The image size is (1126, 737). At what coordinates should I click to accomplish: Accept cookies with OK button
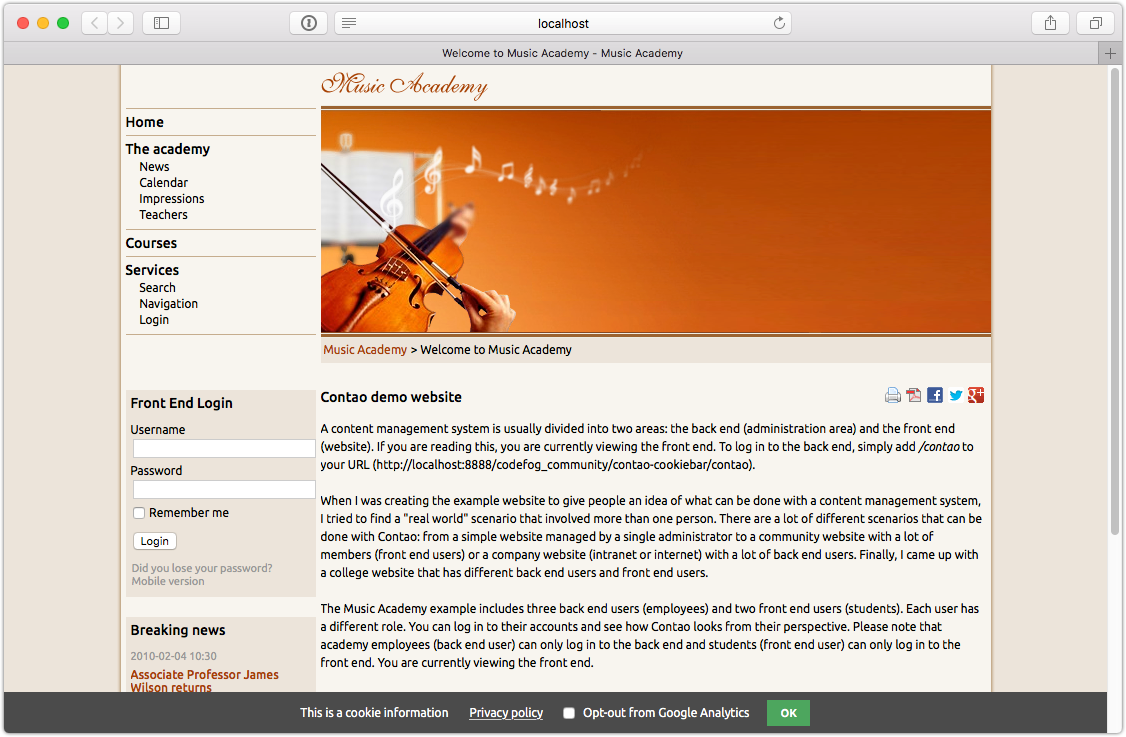click(x=788, y=713)
